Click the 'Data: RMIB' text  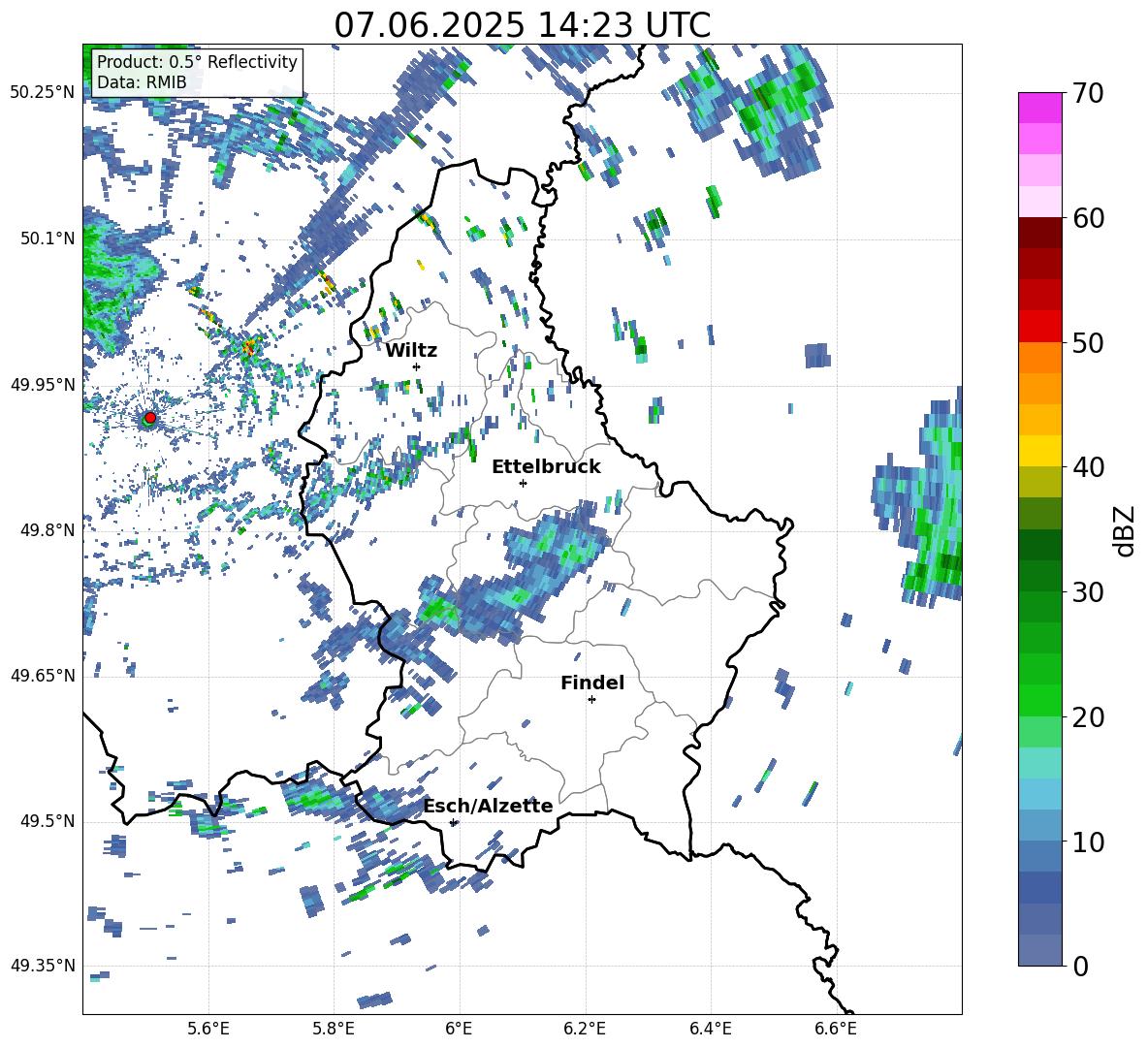142,82
